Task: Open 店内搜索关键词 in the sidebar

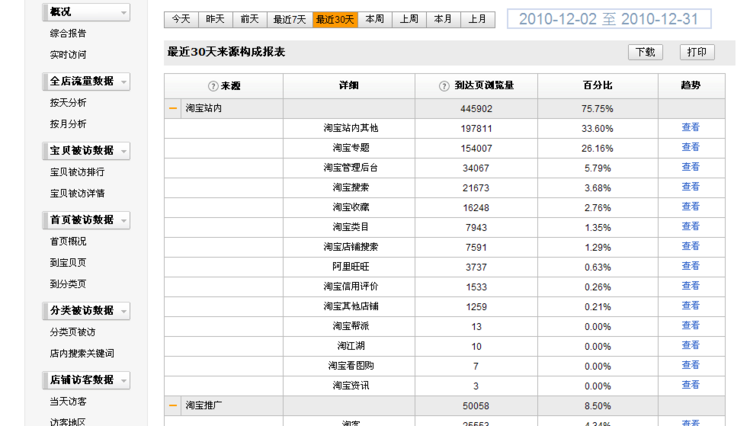Action: pos(82,354)
